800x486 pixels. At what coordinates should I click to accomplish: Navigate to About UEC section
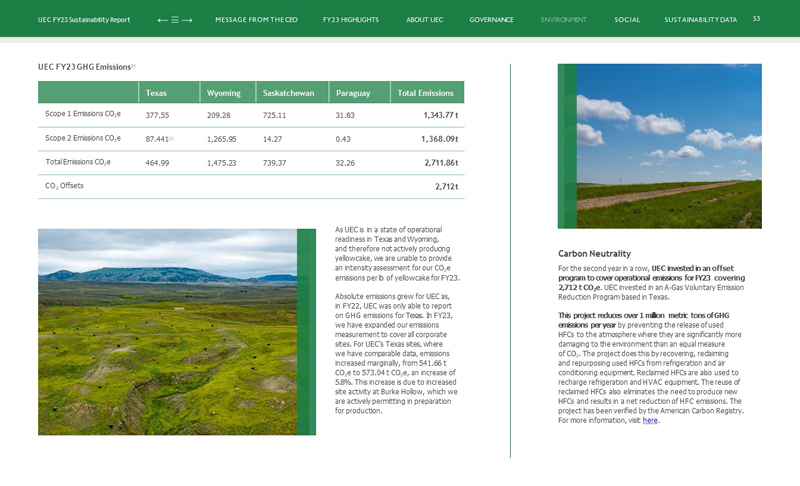point(424,20)
